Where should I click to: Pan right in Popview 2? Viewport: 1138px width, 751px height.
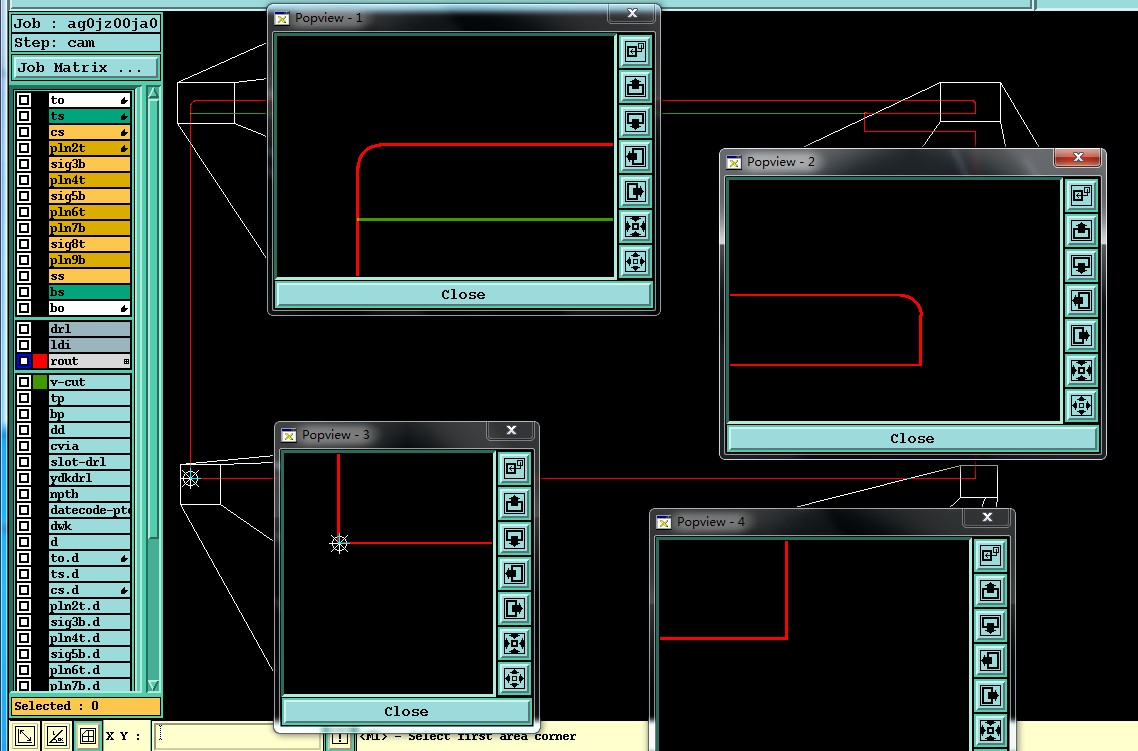pos(1081,335)
